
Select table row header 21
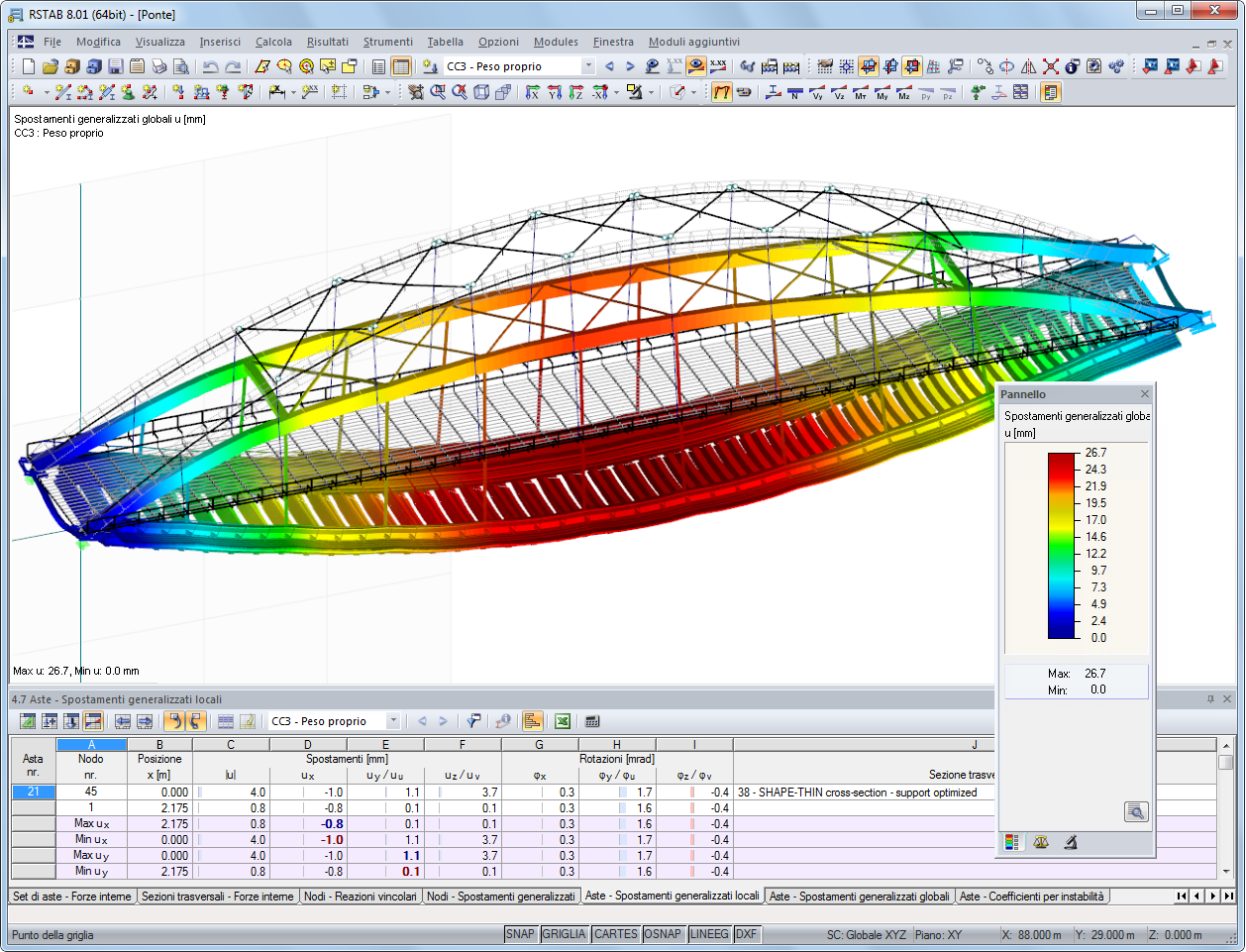[34, 793]
